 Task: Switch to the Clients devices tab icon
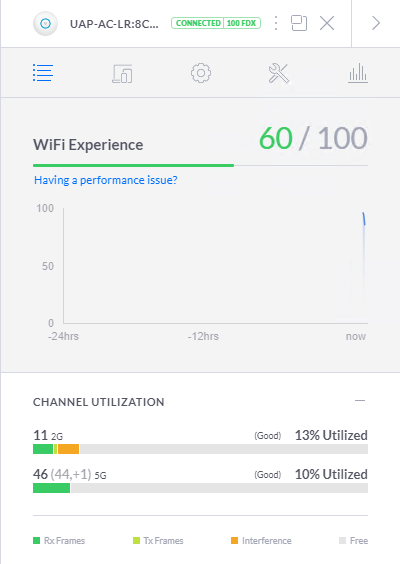click(122, 74)
